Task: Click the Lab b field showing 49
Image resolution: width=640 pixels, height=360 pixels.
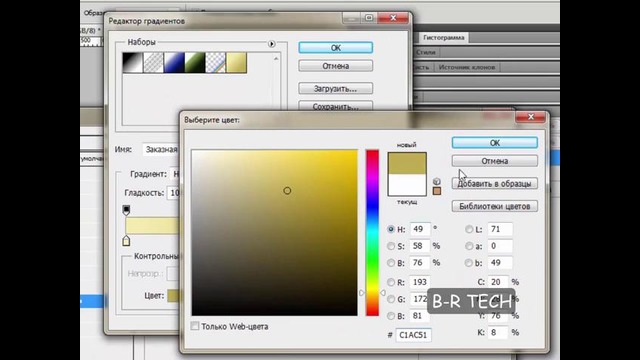Action: [x=500, y=262]
